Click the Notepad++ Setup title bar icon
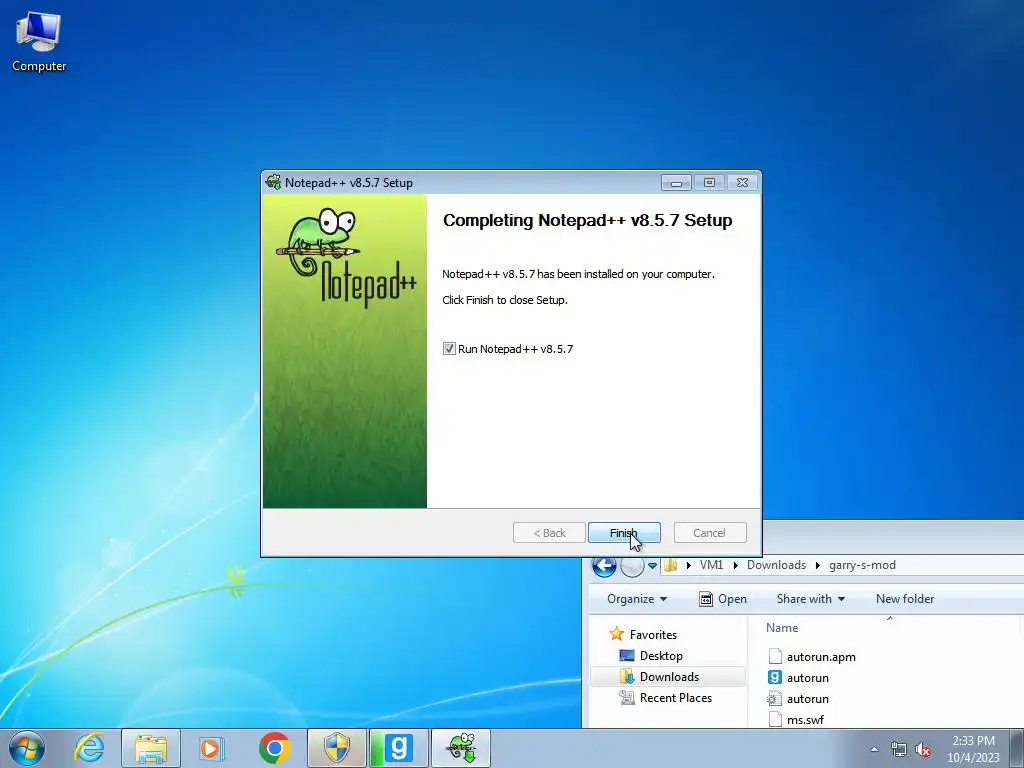 [x=274, y=182]
